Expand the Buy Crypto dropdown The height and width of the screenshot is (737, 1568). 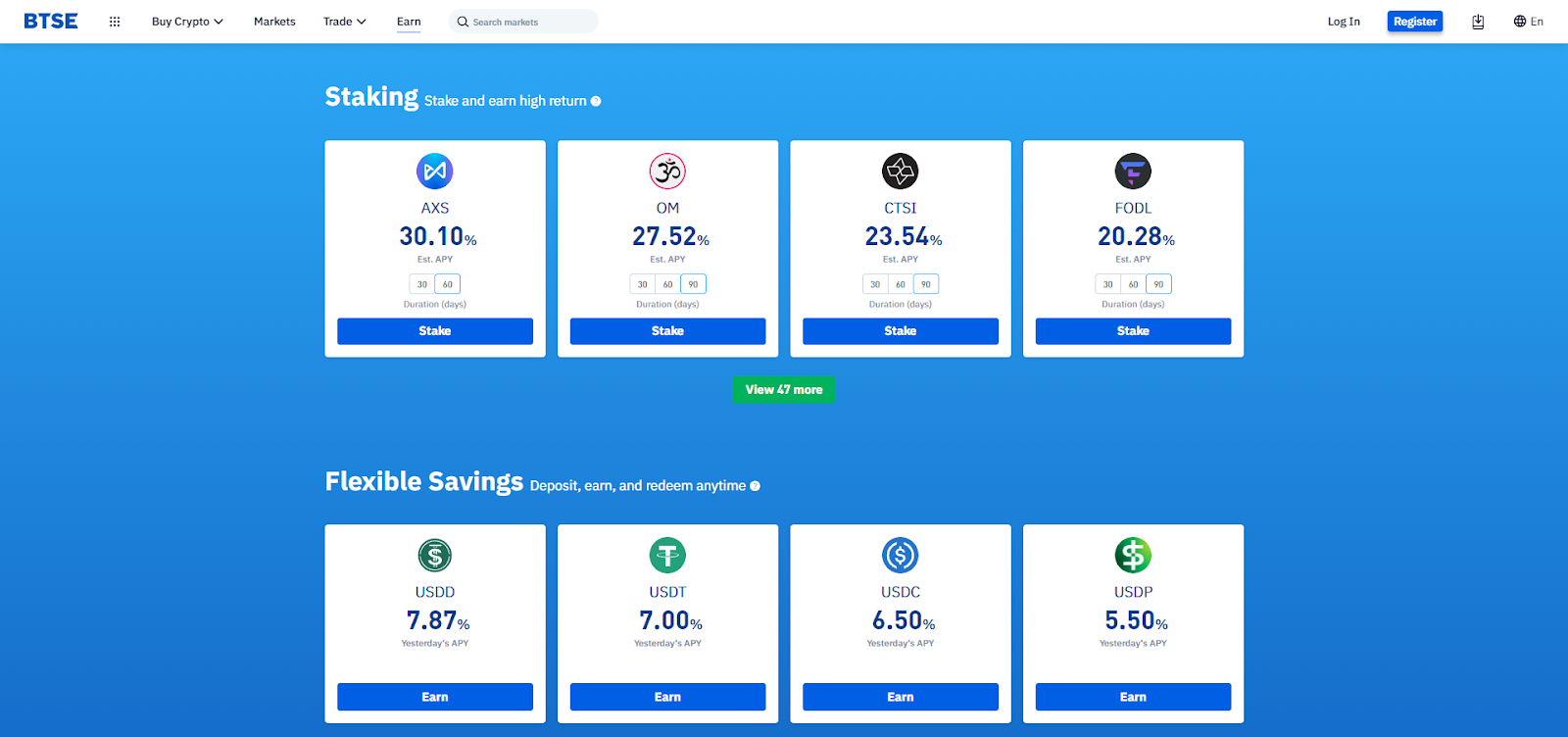pyautogui.click(x=187, y=22)
